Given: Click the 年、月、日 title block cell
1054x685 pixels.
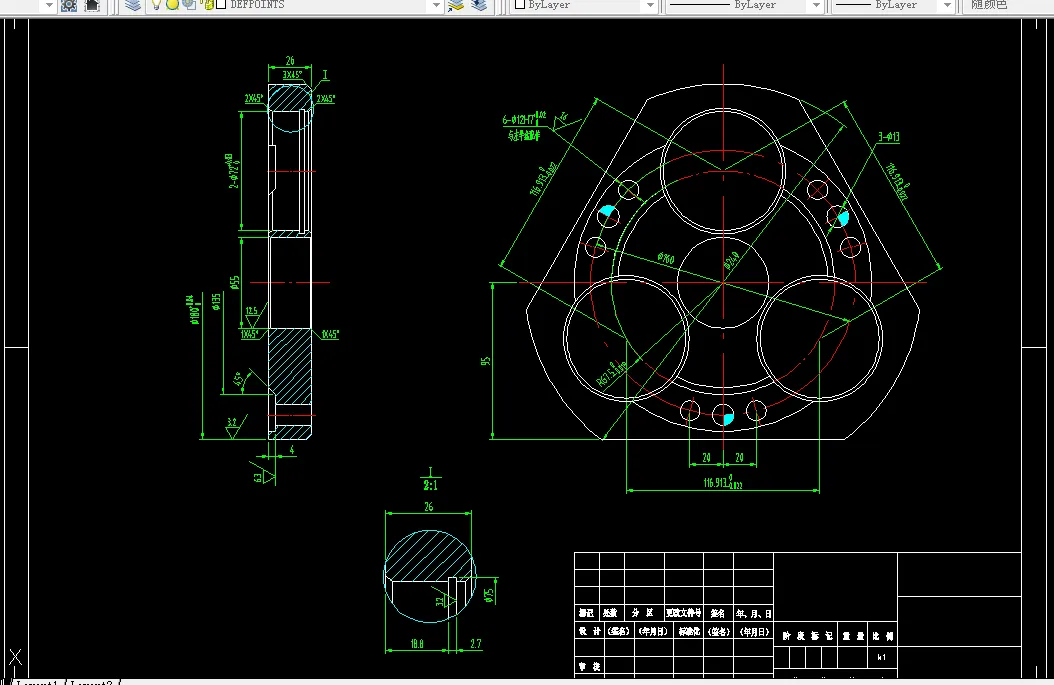Looking at the screenshot, I should [754, 614].
